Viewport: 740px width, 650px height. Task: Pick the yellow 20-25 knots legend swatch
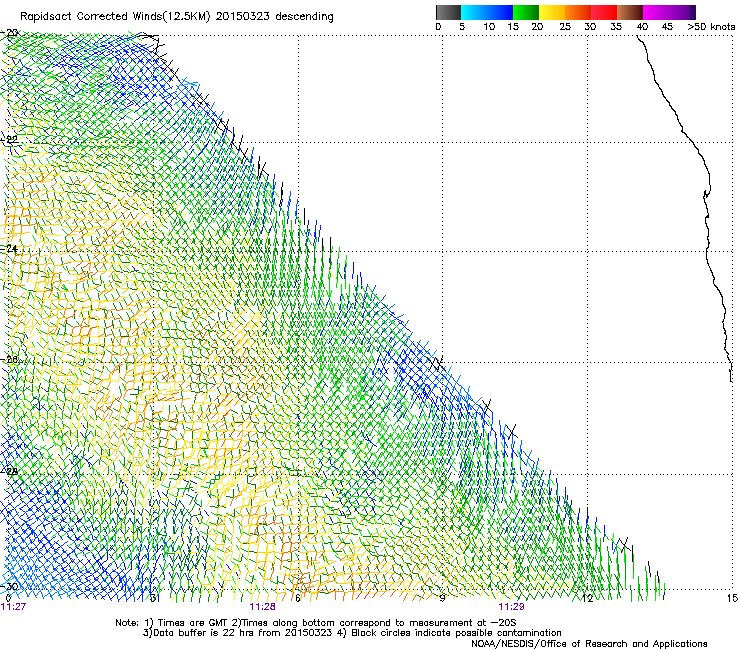552,12
